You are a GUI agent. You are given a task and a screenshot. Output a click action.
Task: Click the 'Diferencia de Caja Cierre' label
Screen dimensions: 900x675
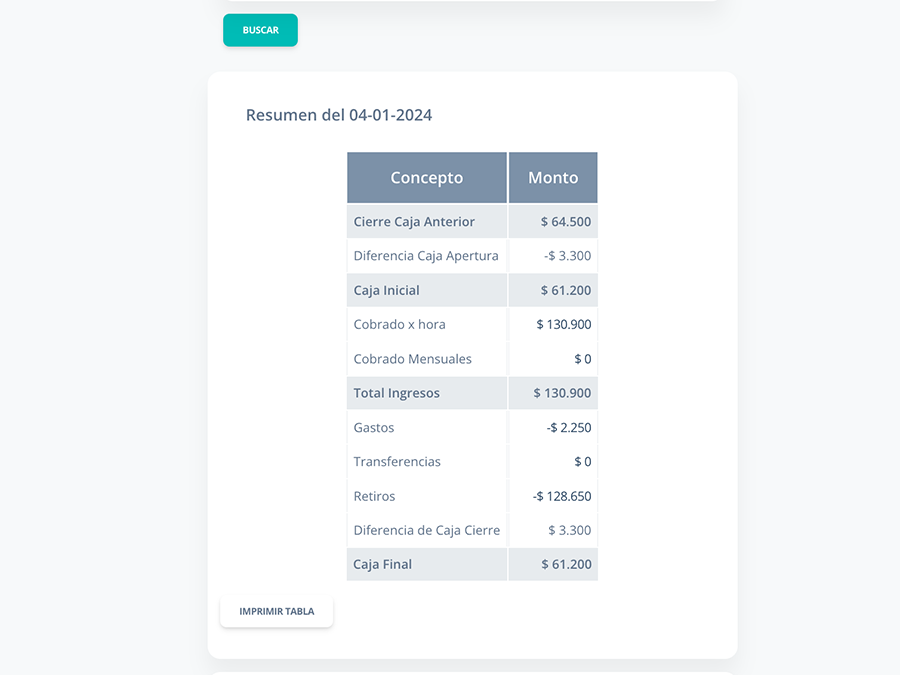[x=426, y=530]
